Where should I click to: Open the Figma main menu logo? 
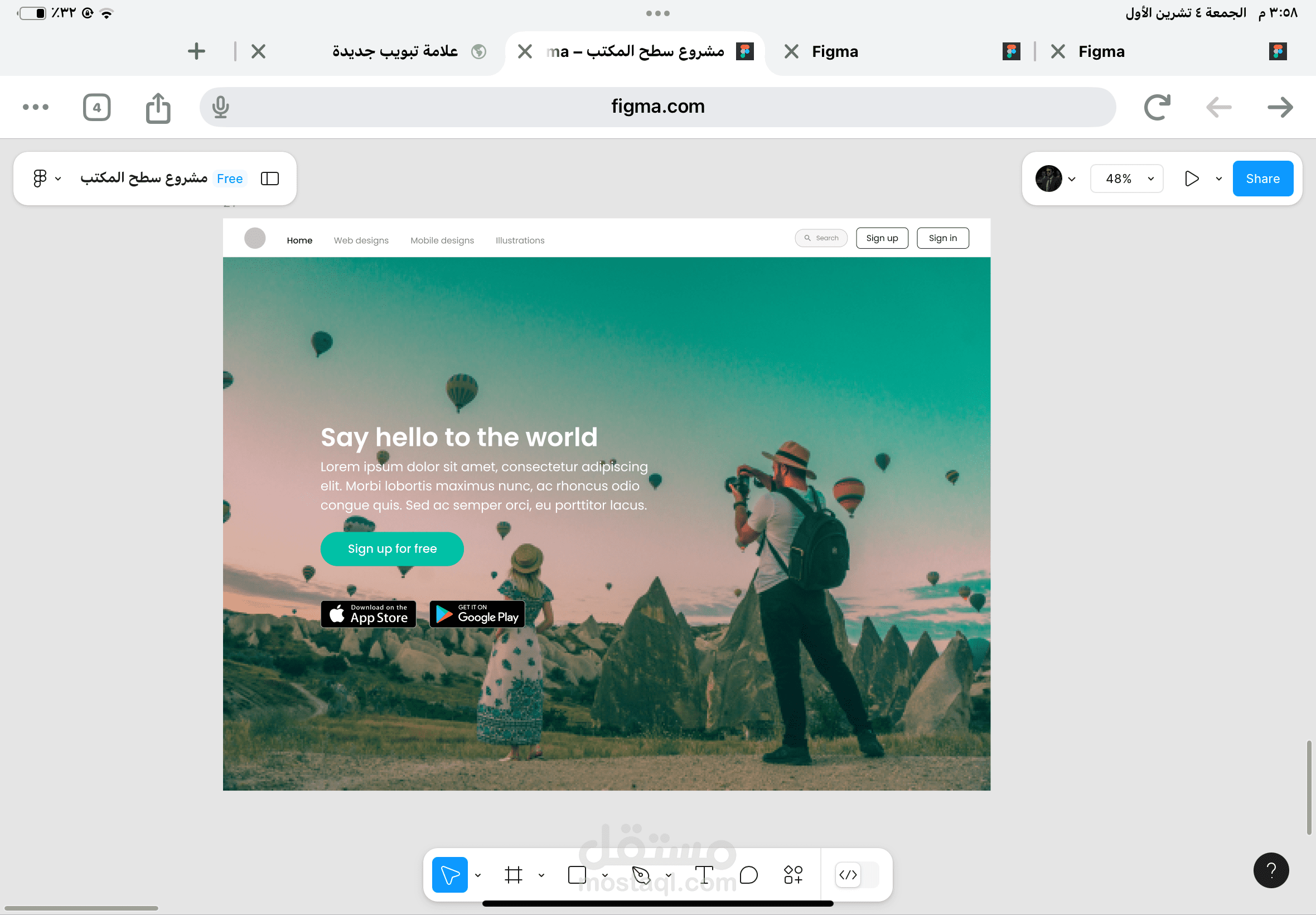40,179
